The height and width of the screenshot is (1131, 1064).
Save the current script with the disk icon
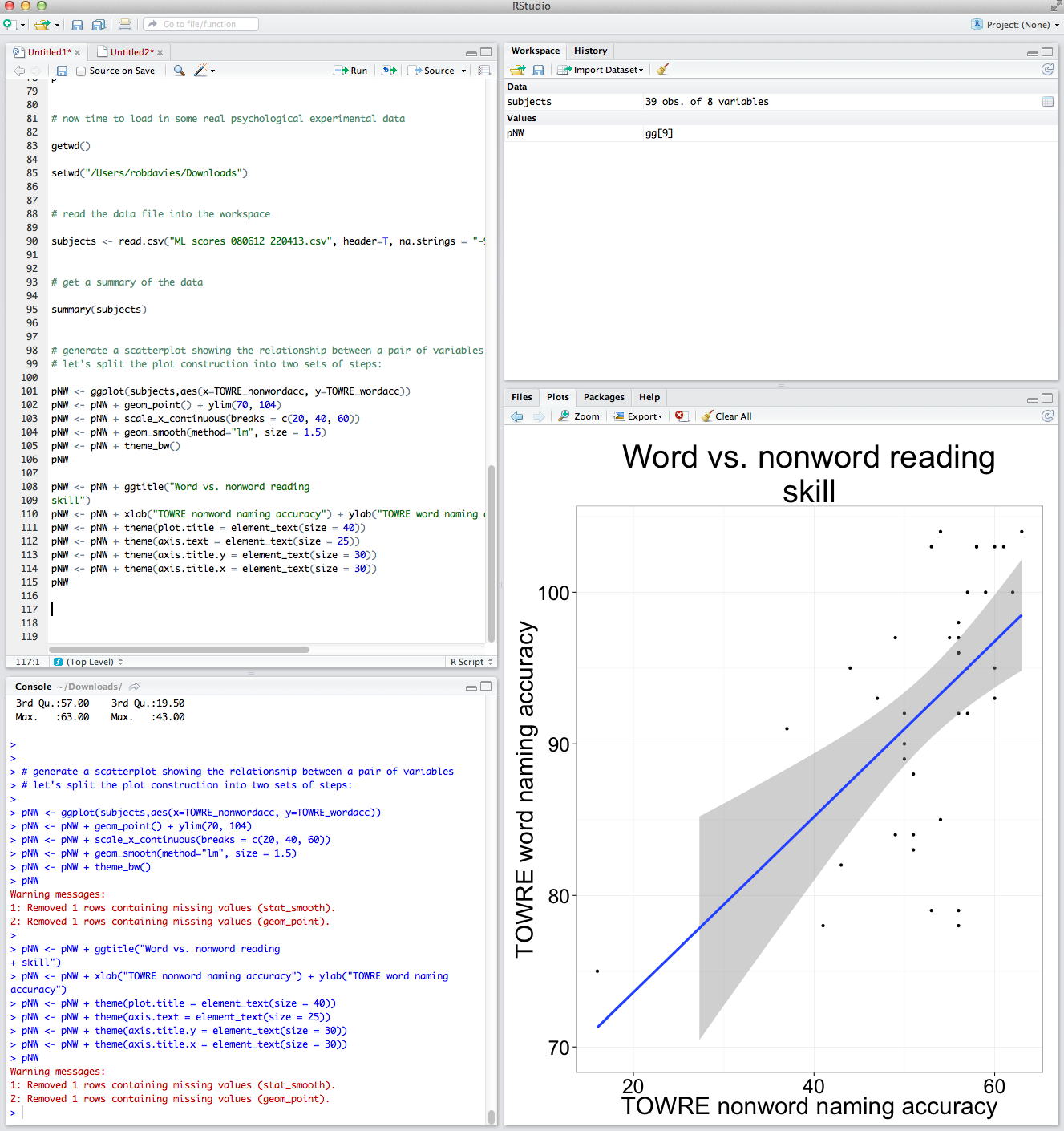62,71
